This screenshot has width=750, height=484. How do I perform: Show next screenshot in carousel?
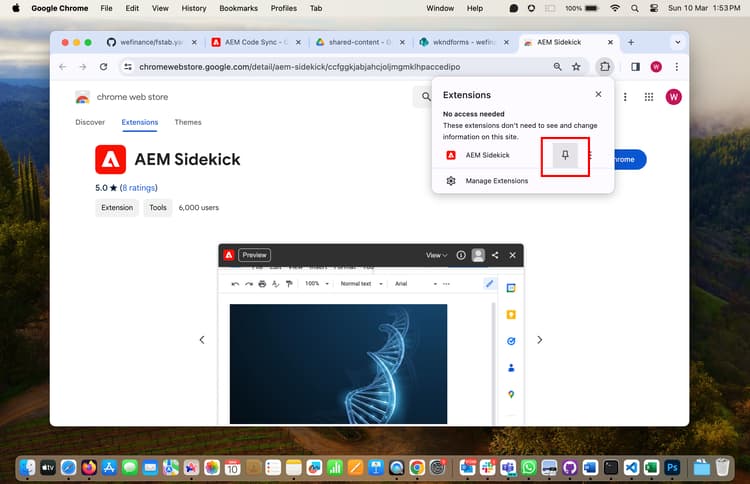pos(540,340)
